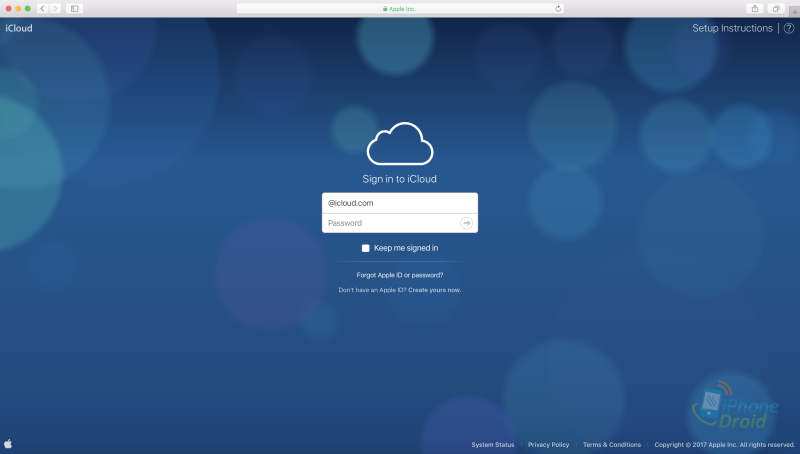This screenshot has height=454, width=800.
Task: Click the Apple logo in the footer
Action: [8, 444]
